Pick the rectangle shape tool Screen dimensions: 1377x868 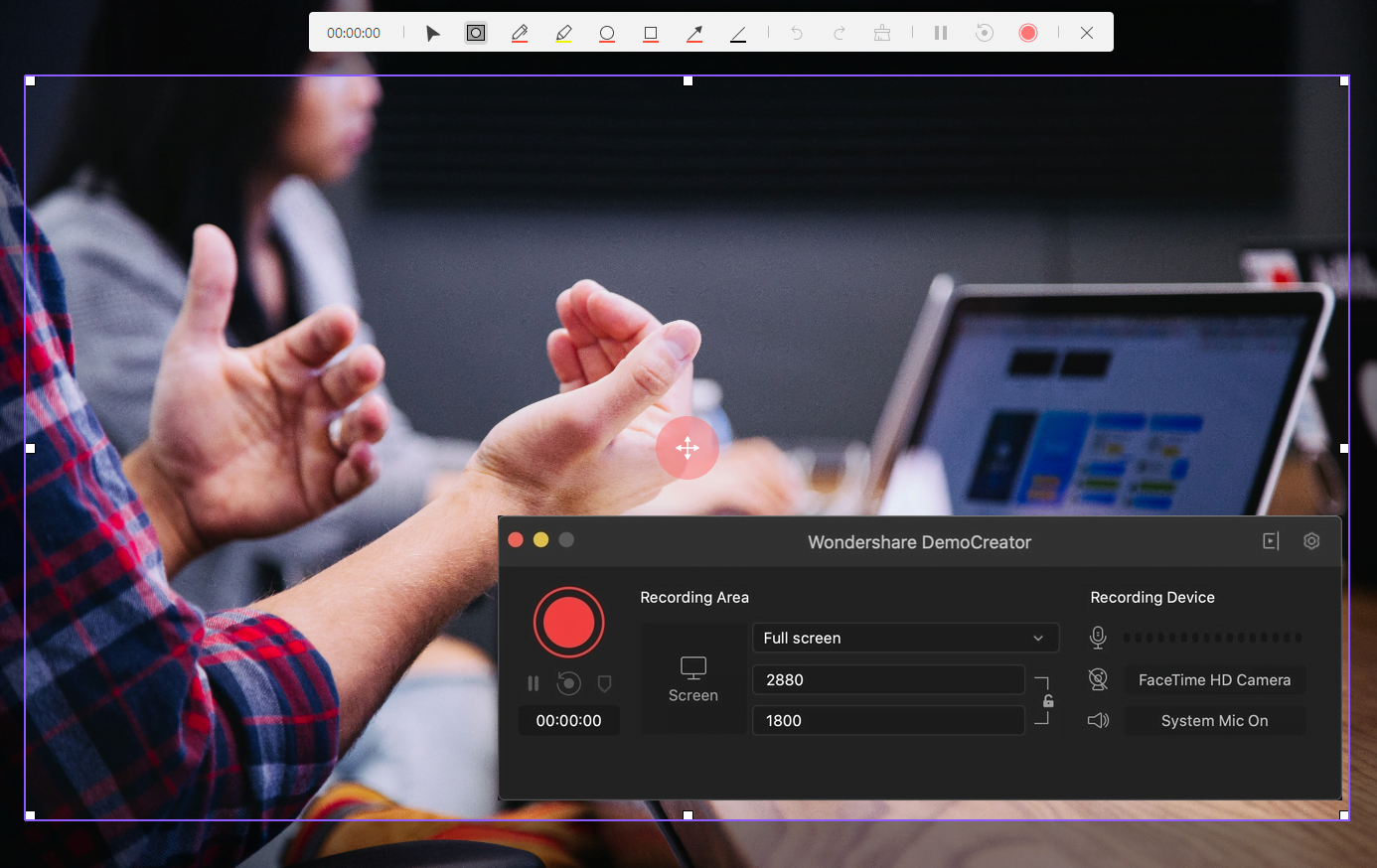pyautogui.click(x=651, y=33)
